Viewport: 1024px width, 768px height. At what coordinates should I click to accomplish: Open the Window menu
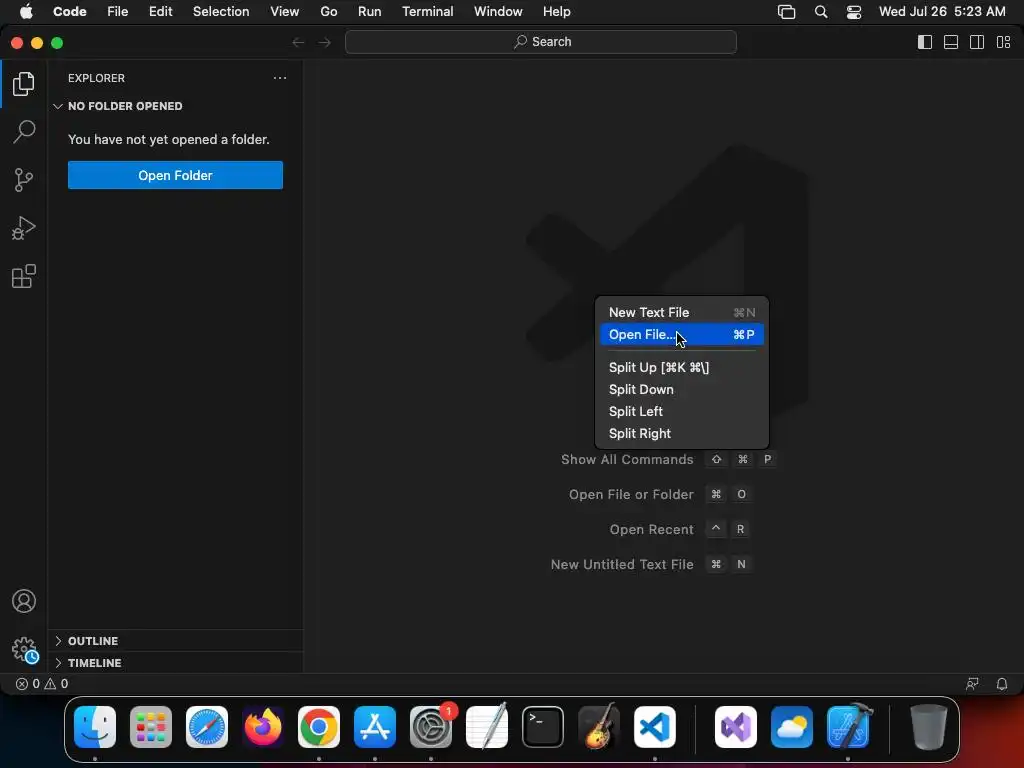[x=498, y=12]
